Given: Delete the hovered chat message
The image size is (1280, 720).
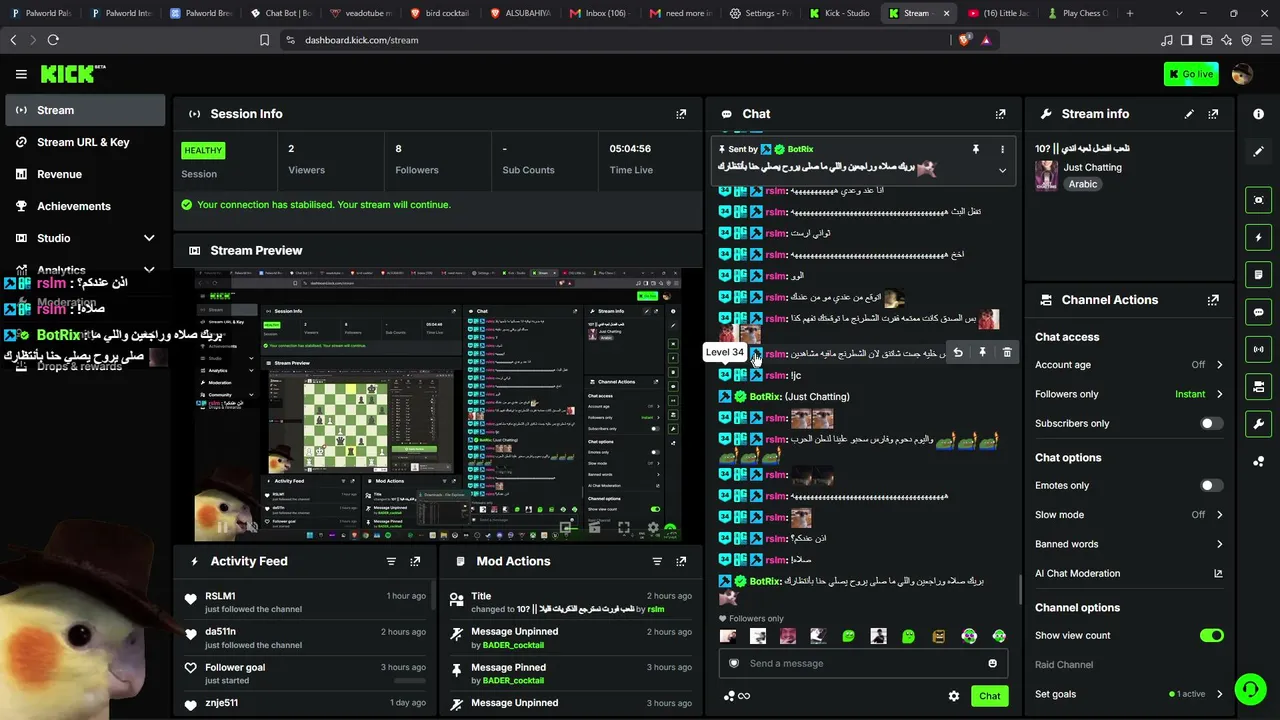Looking at the screenshot, I should click(1007, 352).
